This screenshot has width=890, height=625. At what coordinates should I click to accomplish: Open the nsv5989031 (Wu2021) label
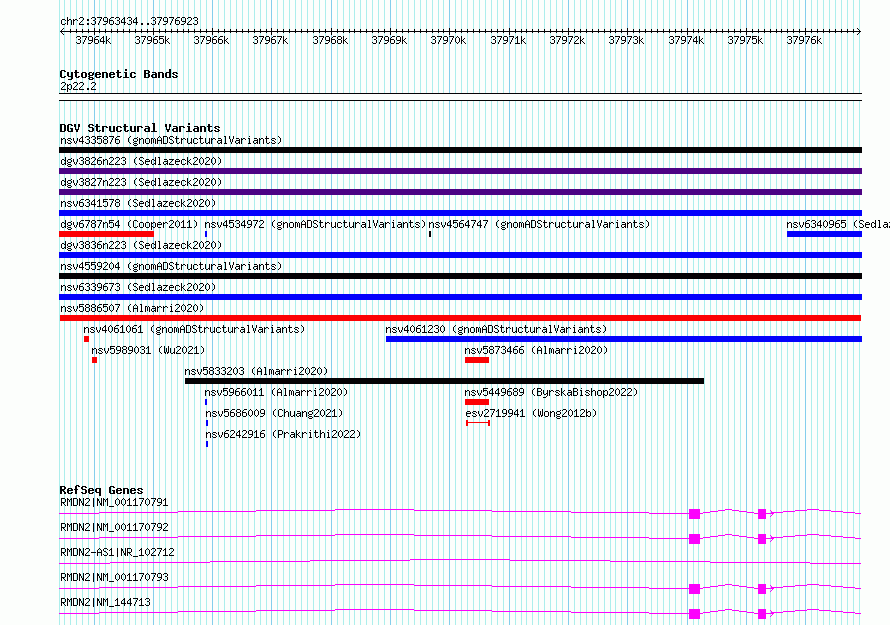[148, 350]
